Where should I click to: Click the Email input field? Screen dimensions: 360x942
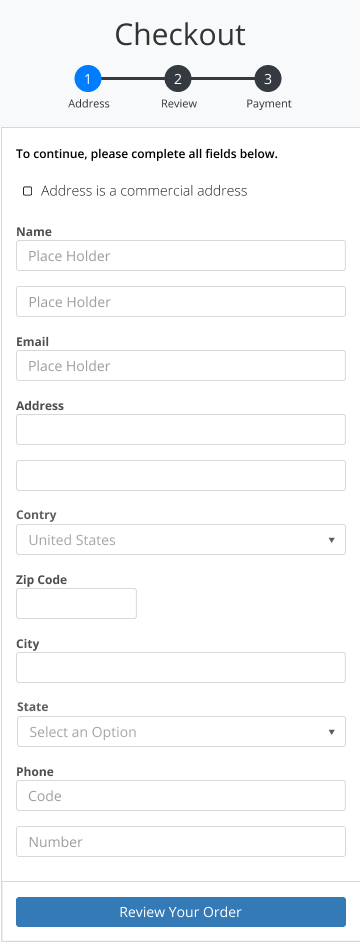(181, 366)
